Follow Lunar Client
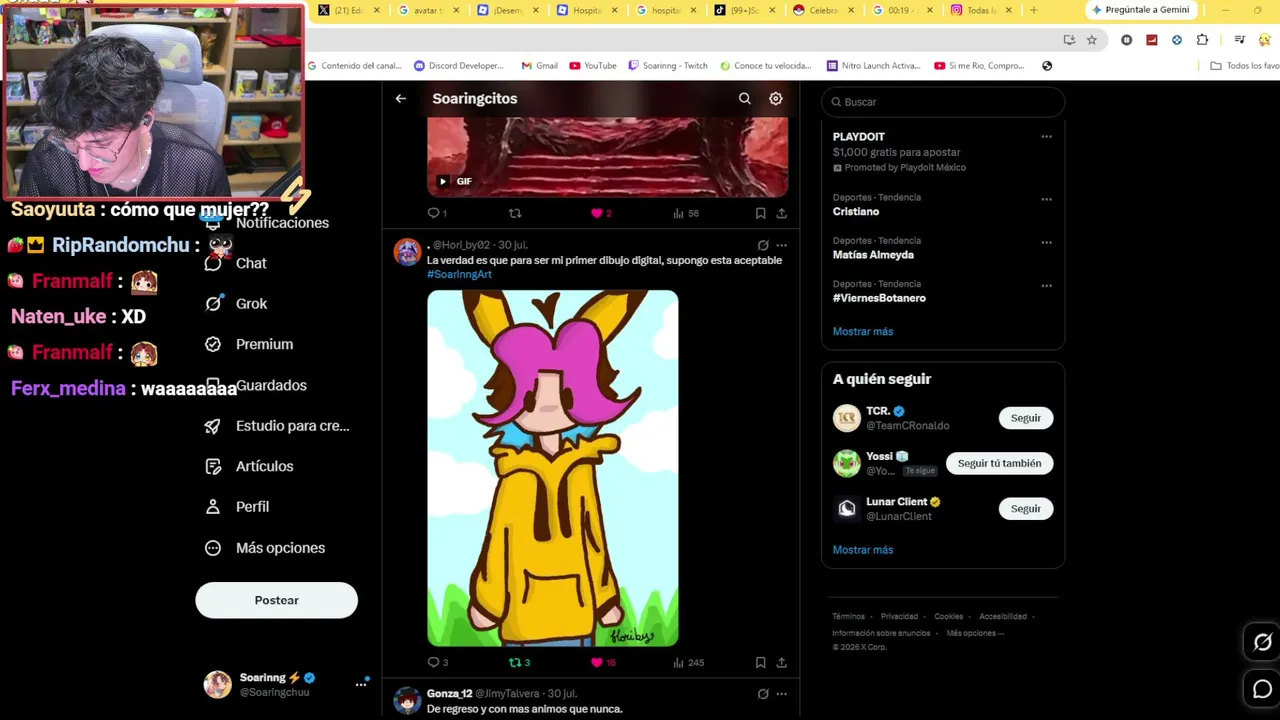This screenshot has width=1280, height=720. pyautogui.click(x=1025, y=509)
